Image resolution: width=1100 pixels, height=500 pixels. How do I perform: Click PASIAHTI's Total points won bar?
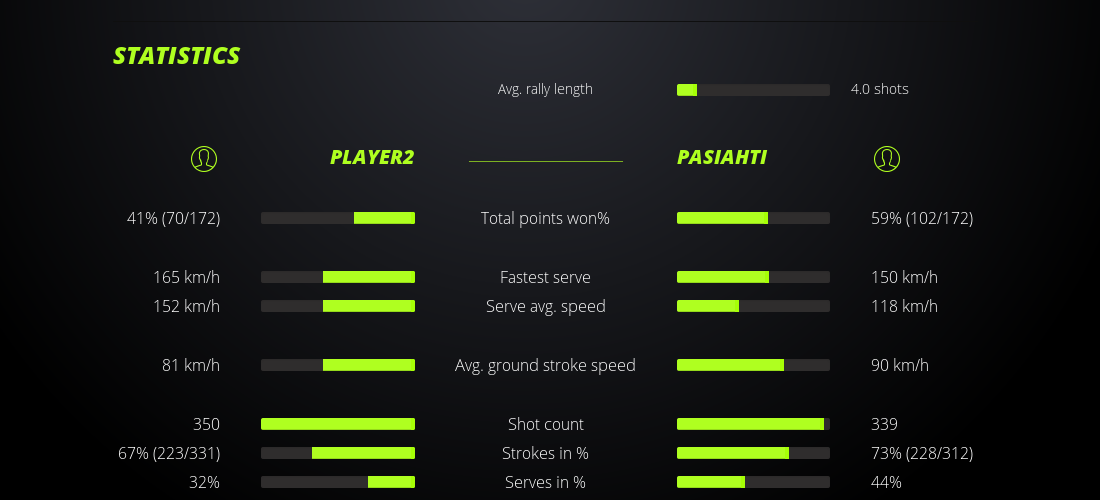753,218
